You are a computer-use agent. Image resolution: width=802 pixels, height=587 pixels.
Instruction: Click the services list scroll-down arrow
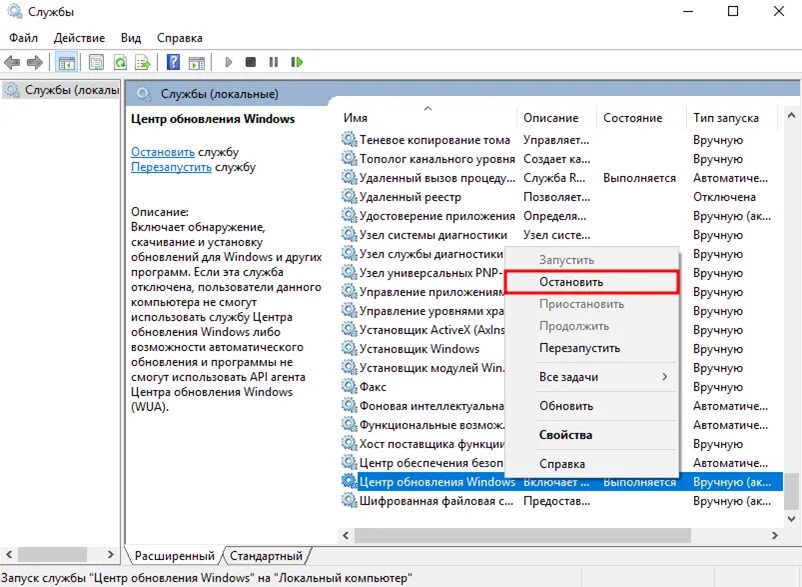(791, 519)
